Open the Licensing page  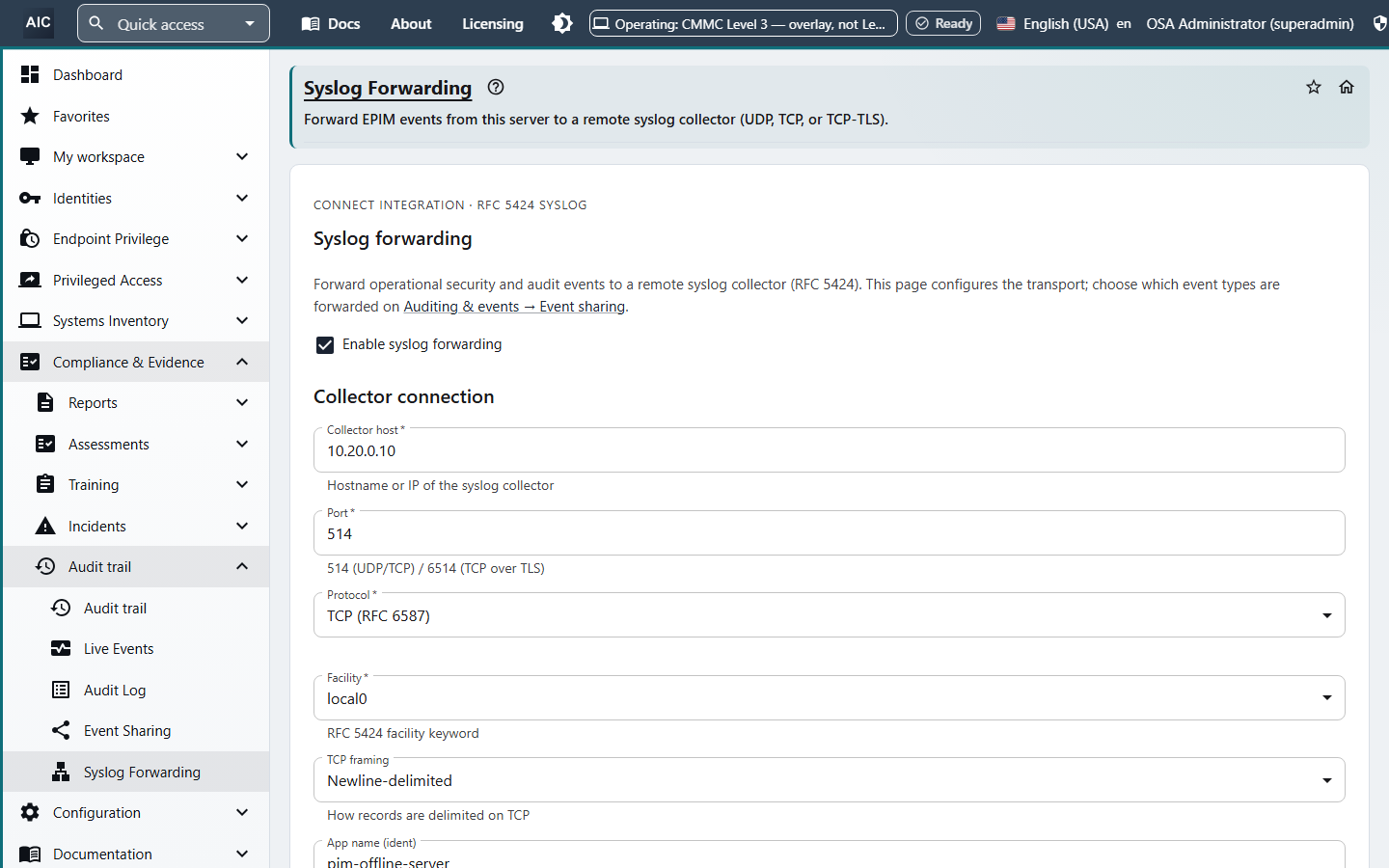(492, 23)
